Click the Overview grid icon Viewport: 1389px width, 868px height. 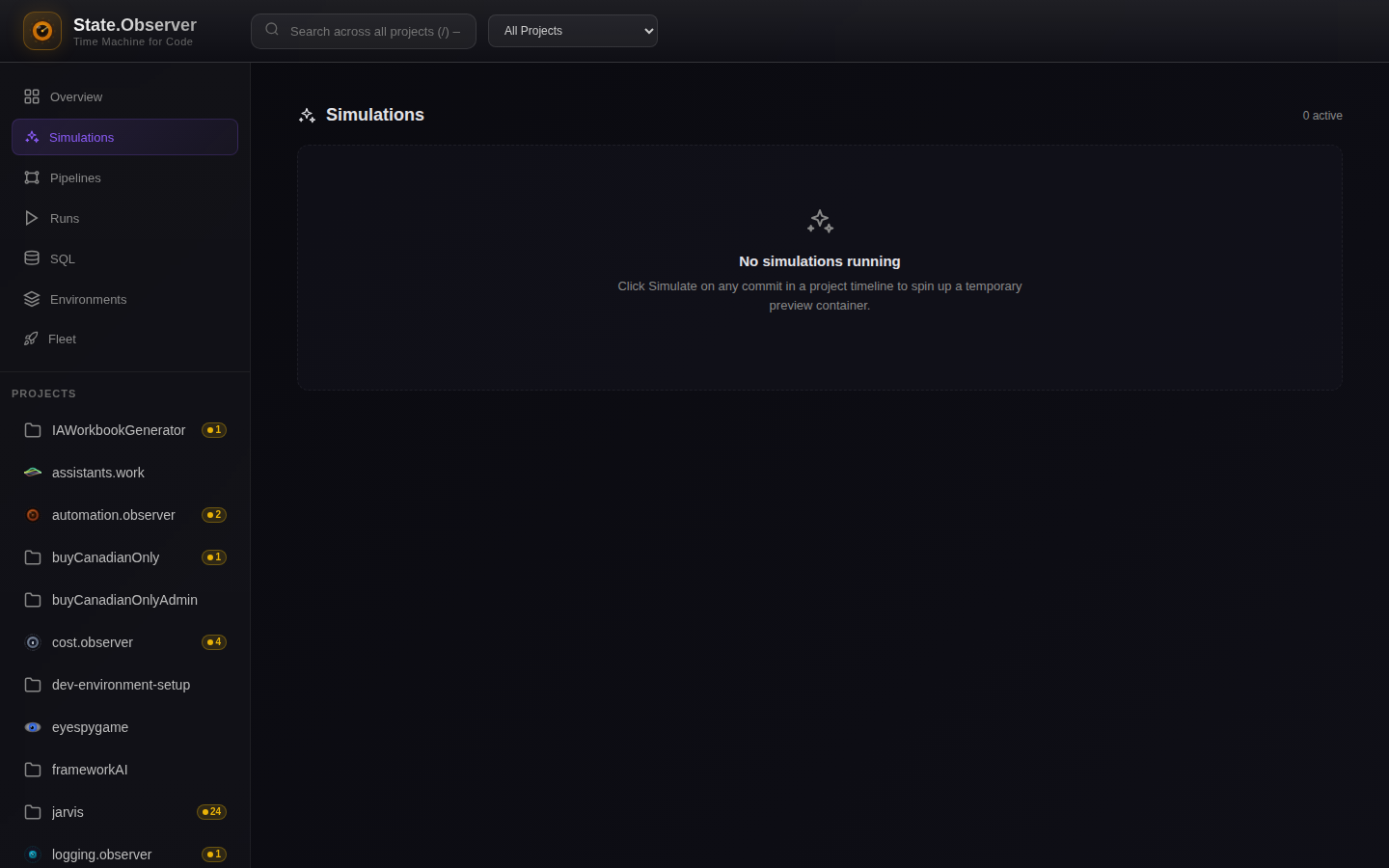click(x=32, y=96)
